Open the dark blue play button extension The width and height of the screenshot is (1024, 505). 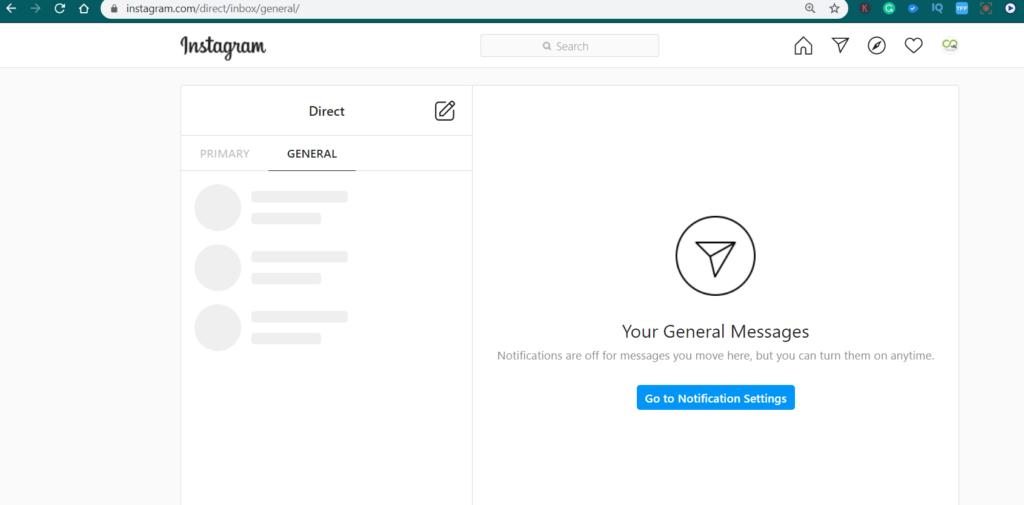tap(1010, 8)
